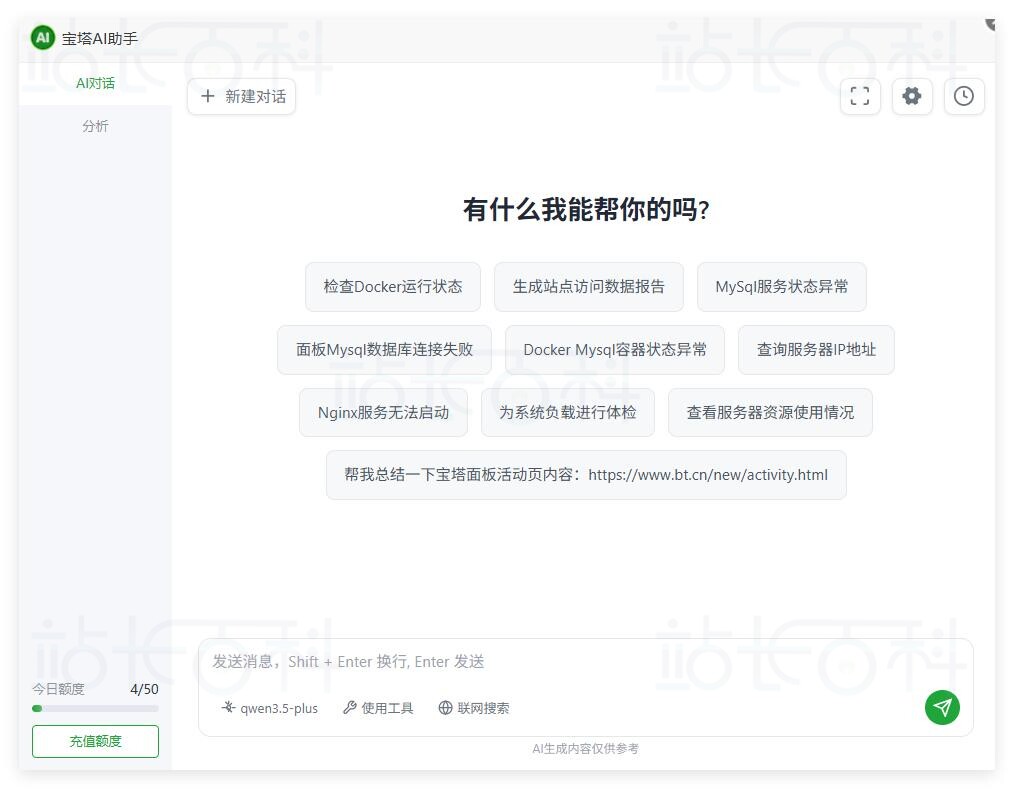Click the 宝塔AI助手 title text
The width and height of the screenshot is (1014, 789).
tap(100, 39)
